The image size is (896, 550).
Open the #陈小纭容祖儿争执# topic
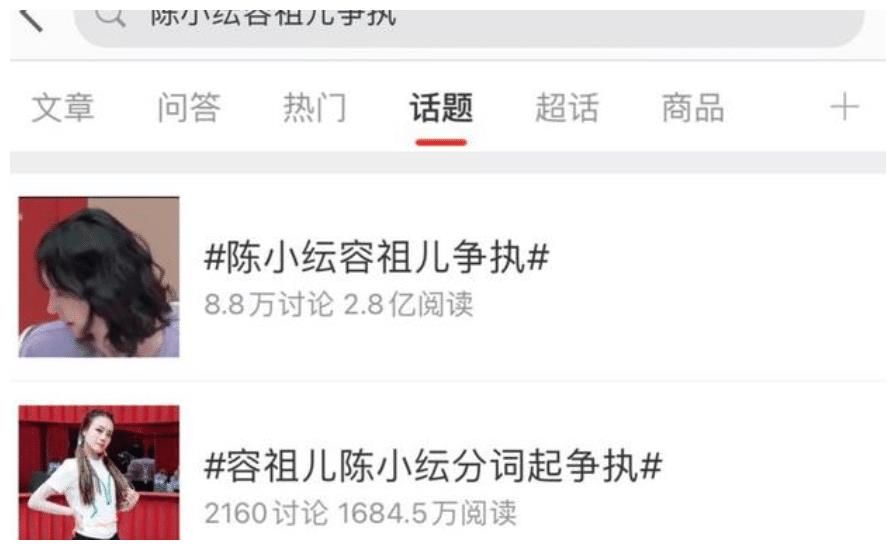tap(377, 257)
